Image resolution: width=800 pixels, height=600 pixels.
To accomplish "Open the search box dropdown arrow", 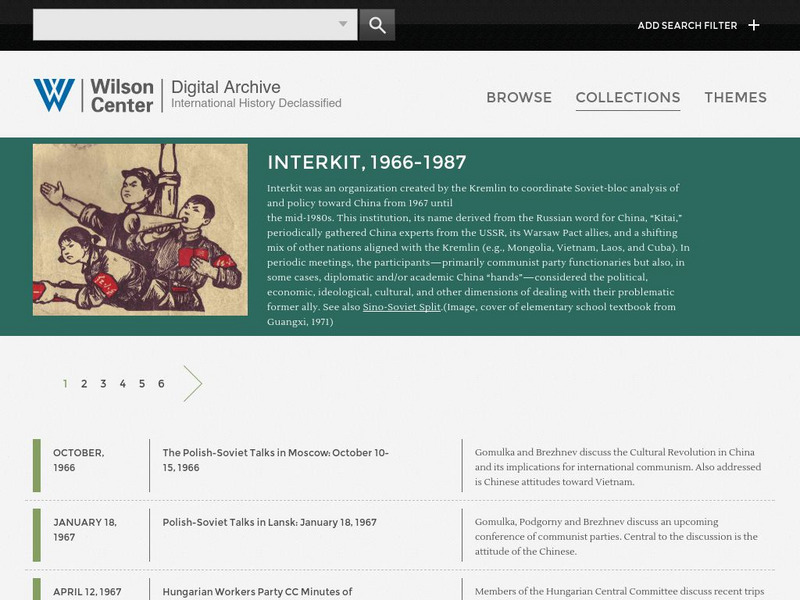I will click(x=343, y=23).
